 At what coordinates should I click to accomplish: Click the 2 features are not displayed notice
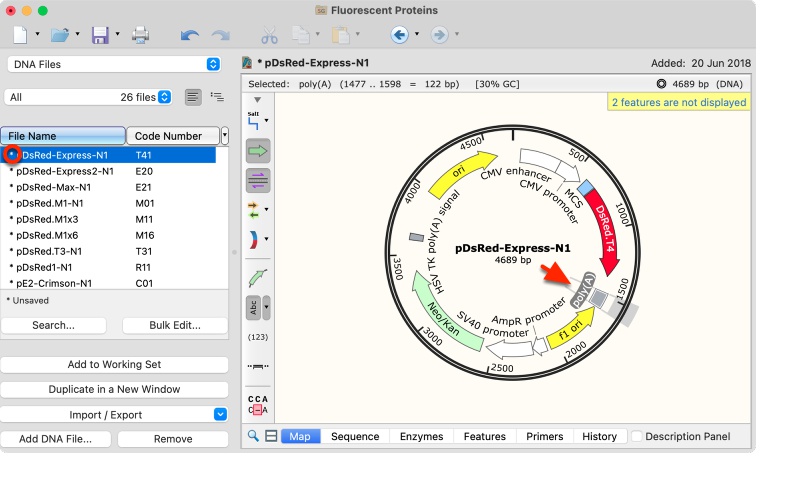[679, 102]
